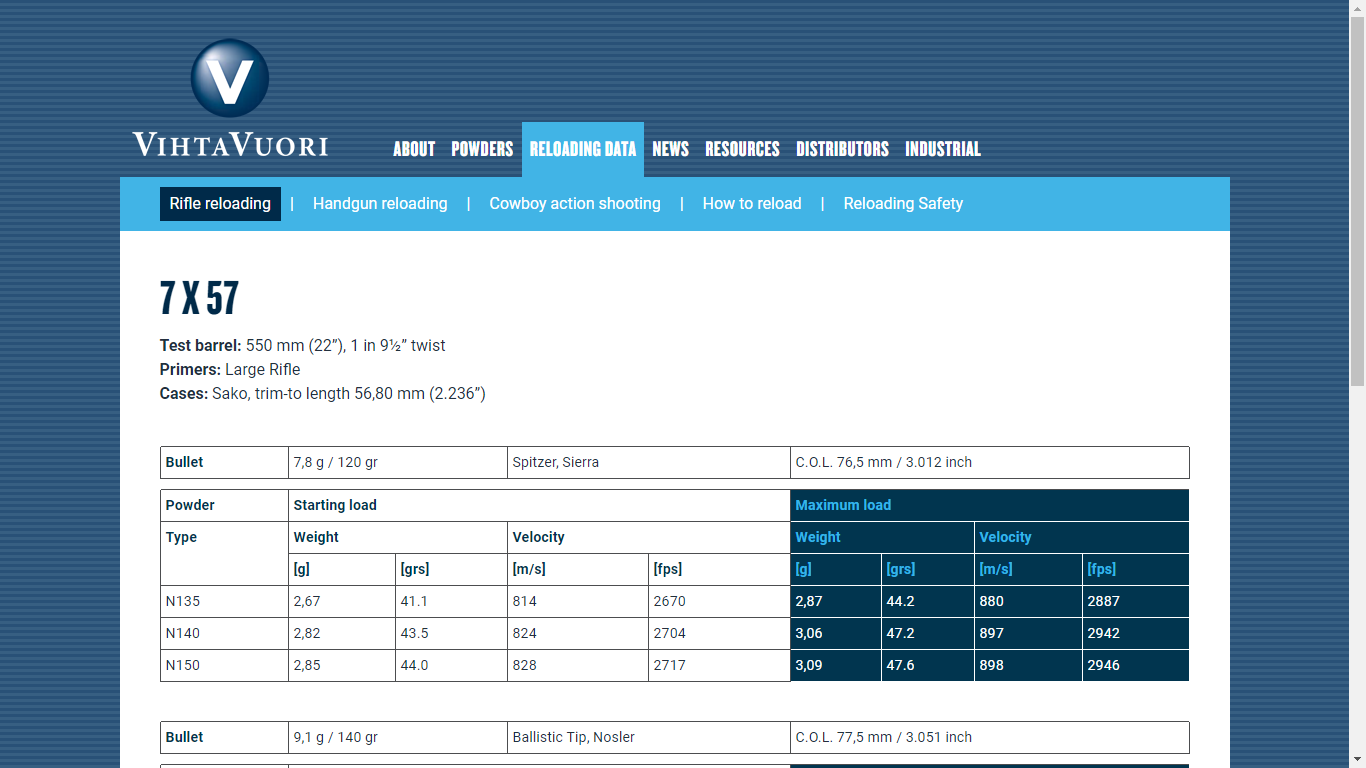Go to the News section

pos(671,149)
